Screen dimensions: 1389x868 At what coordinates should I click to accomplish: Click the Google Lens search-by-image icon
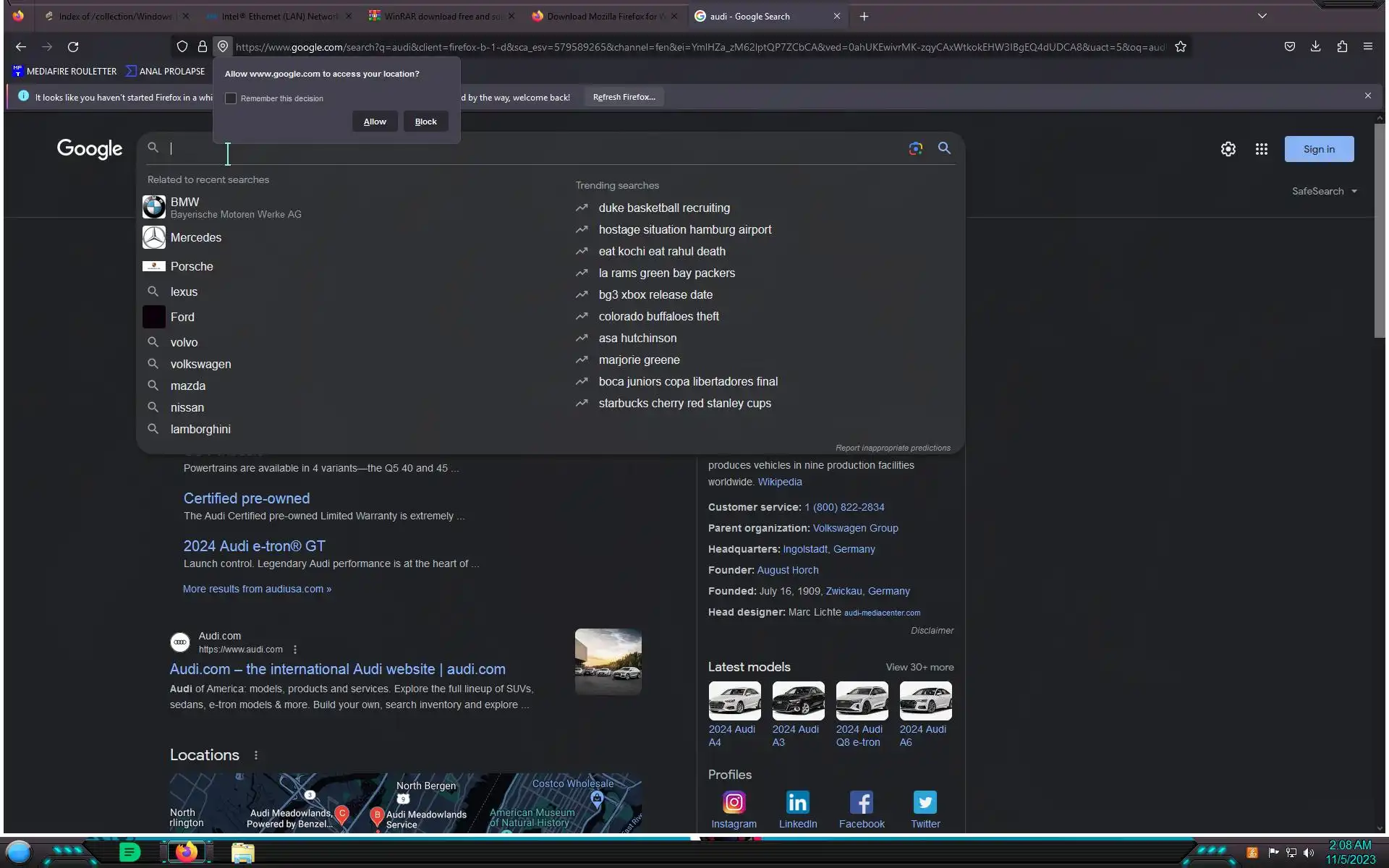[915, 148]
